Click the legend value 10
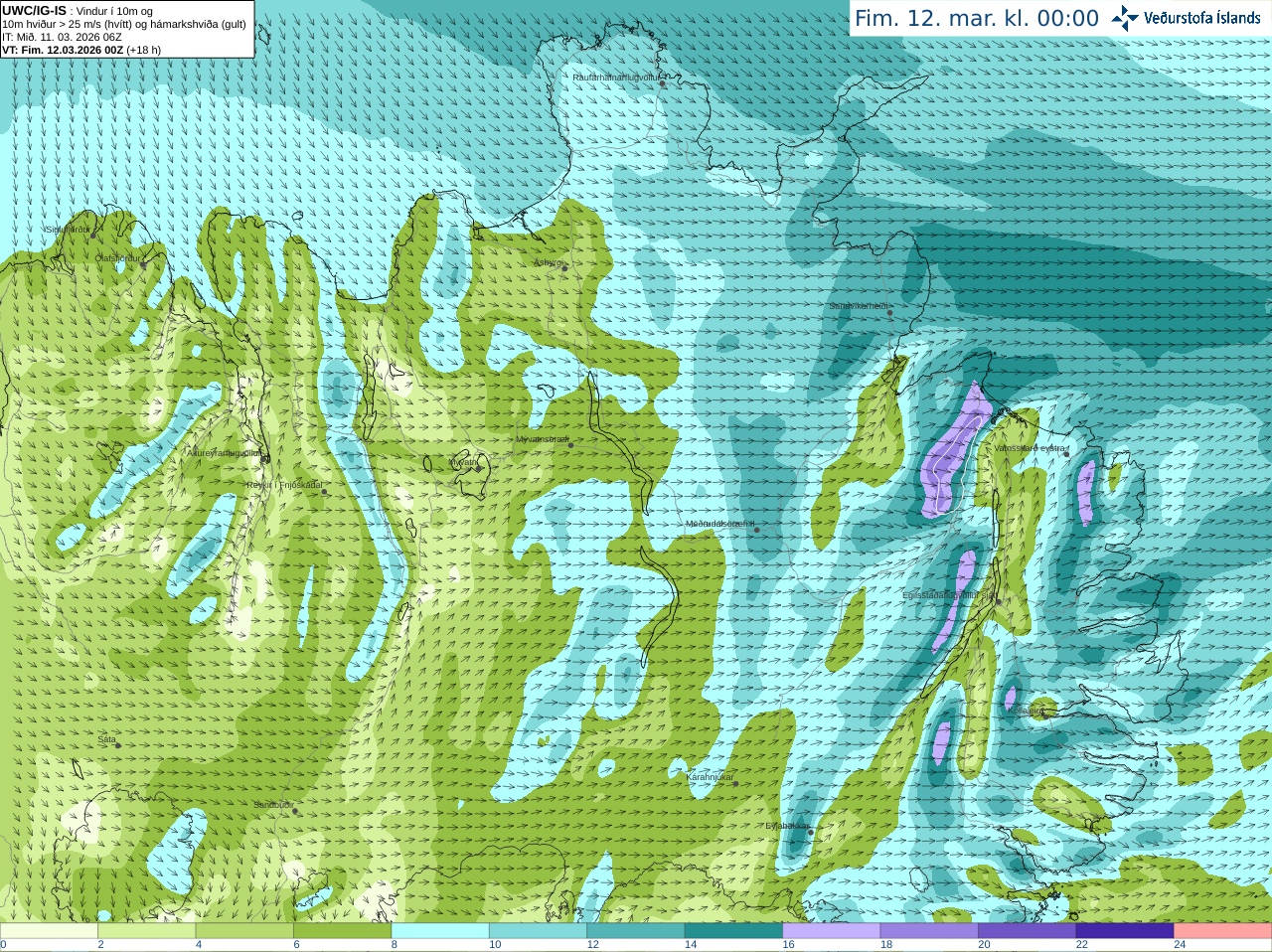 pos(495,945)
